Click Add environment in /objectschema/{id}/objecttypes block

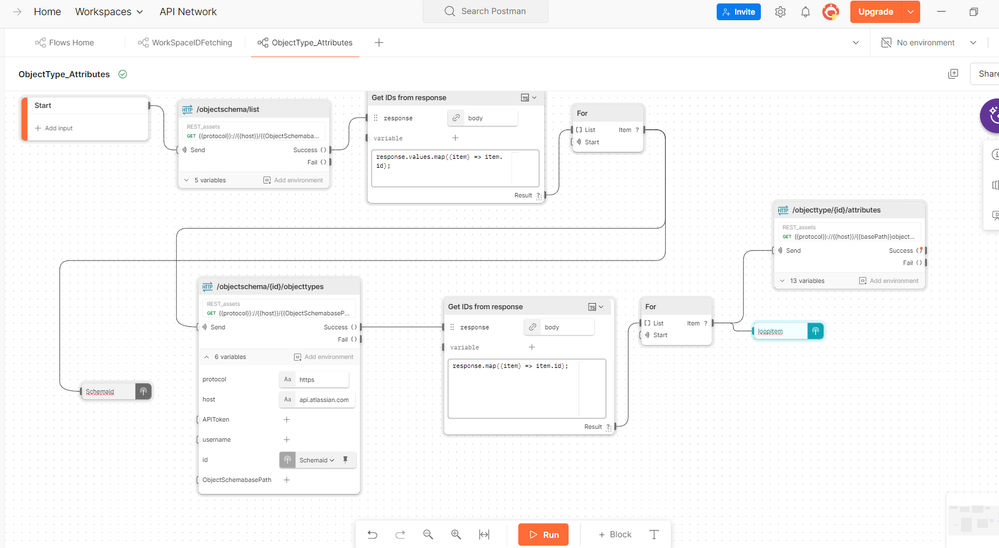(x=324, y=357)
